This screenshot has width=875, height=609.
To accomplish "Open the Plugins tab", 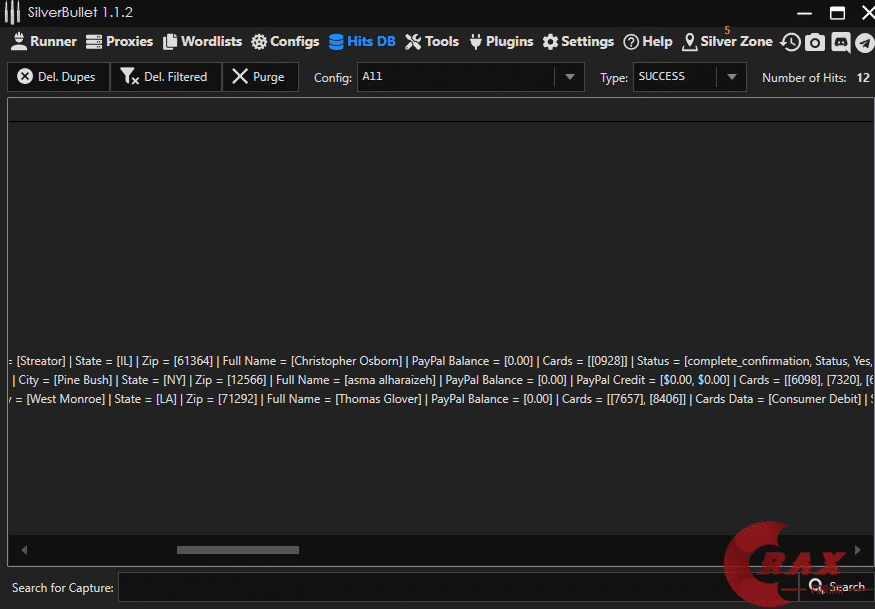I will 501,42.
